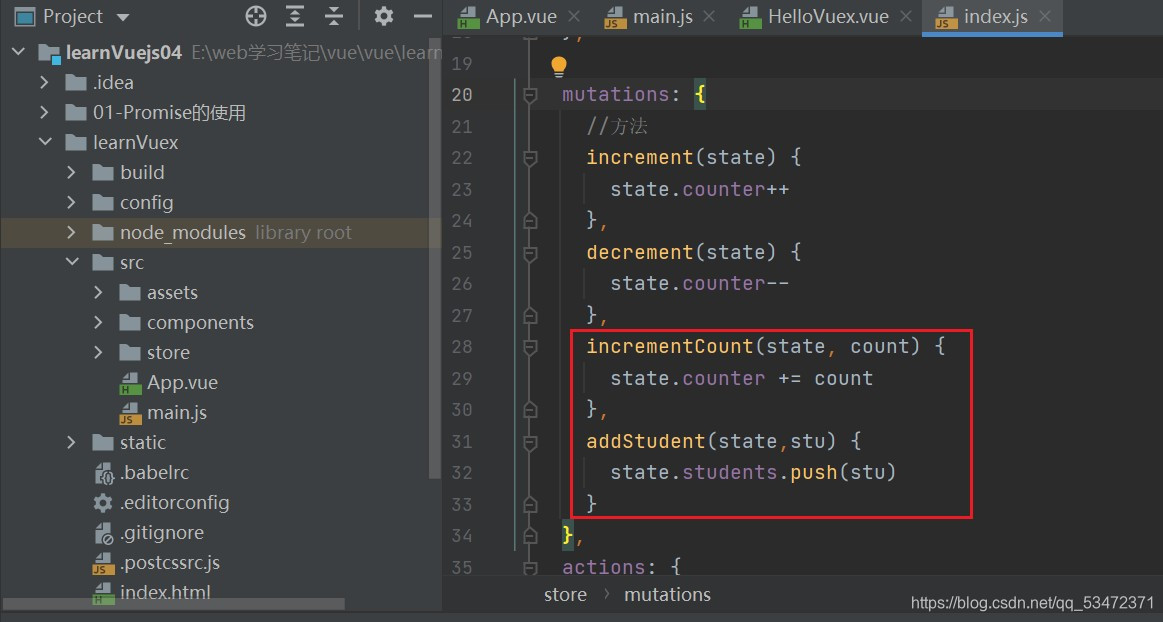Expand the .idea folder
The height and width of the screenshot is (622, 1163).
coord(45,82)
